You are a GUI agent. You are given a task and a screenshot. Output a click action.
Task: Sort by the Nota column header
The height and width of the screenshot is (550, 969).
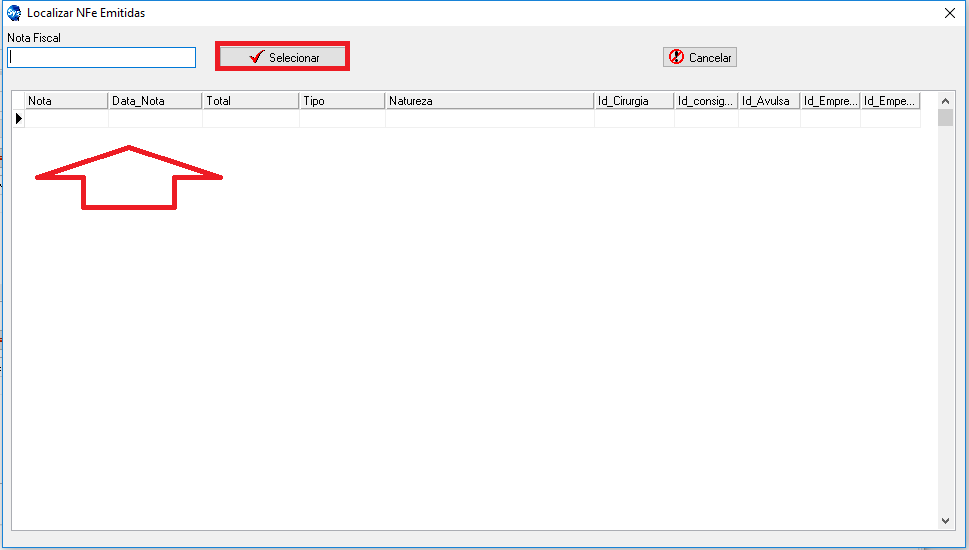click(65, 101)
